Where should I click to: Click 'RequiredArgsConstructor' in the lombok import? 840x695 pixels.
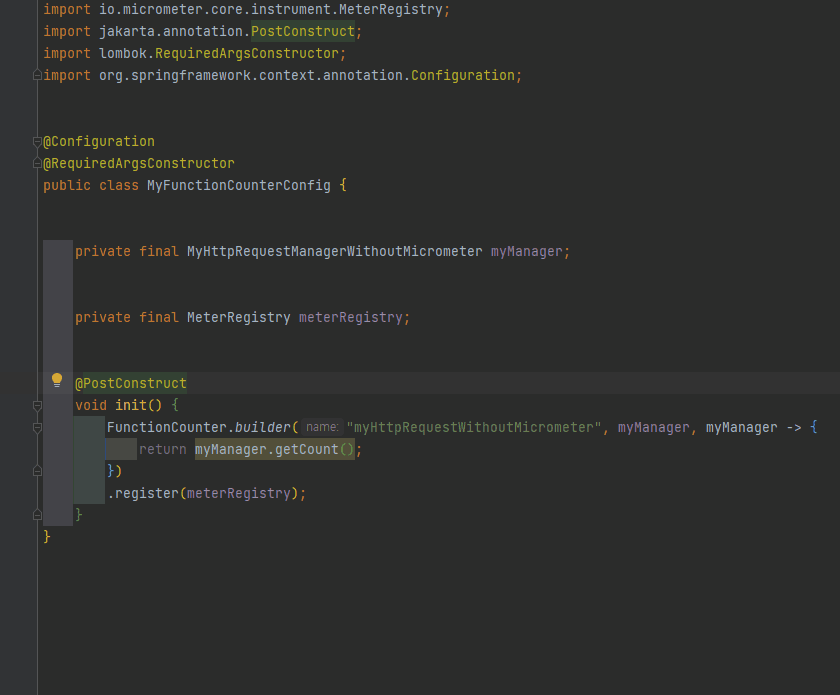[246, 54]
